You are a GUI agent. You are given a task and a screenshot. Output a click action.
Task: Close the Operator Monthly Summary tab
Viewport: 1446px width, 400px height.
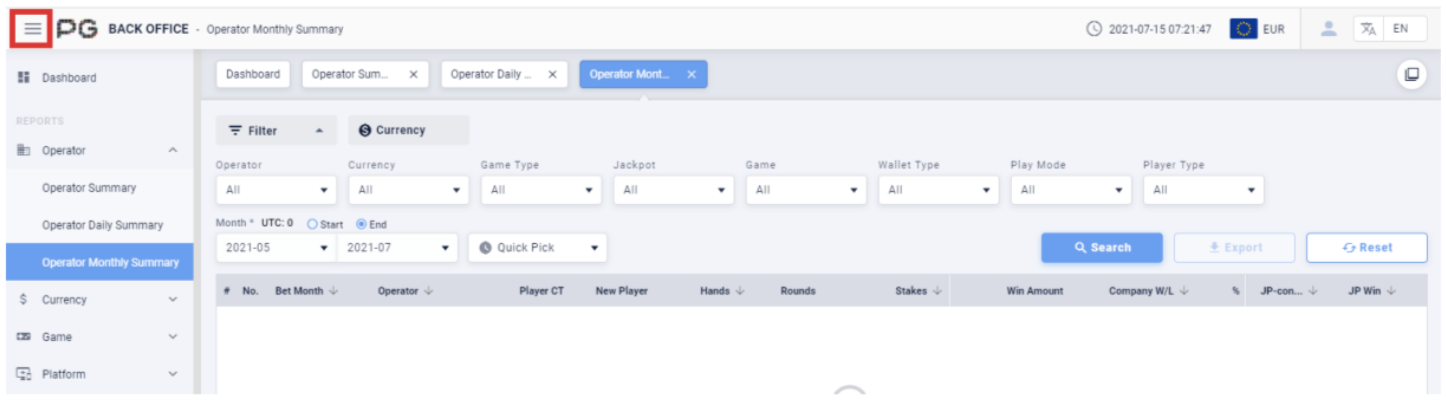tap(691, 75)
